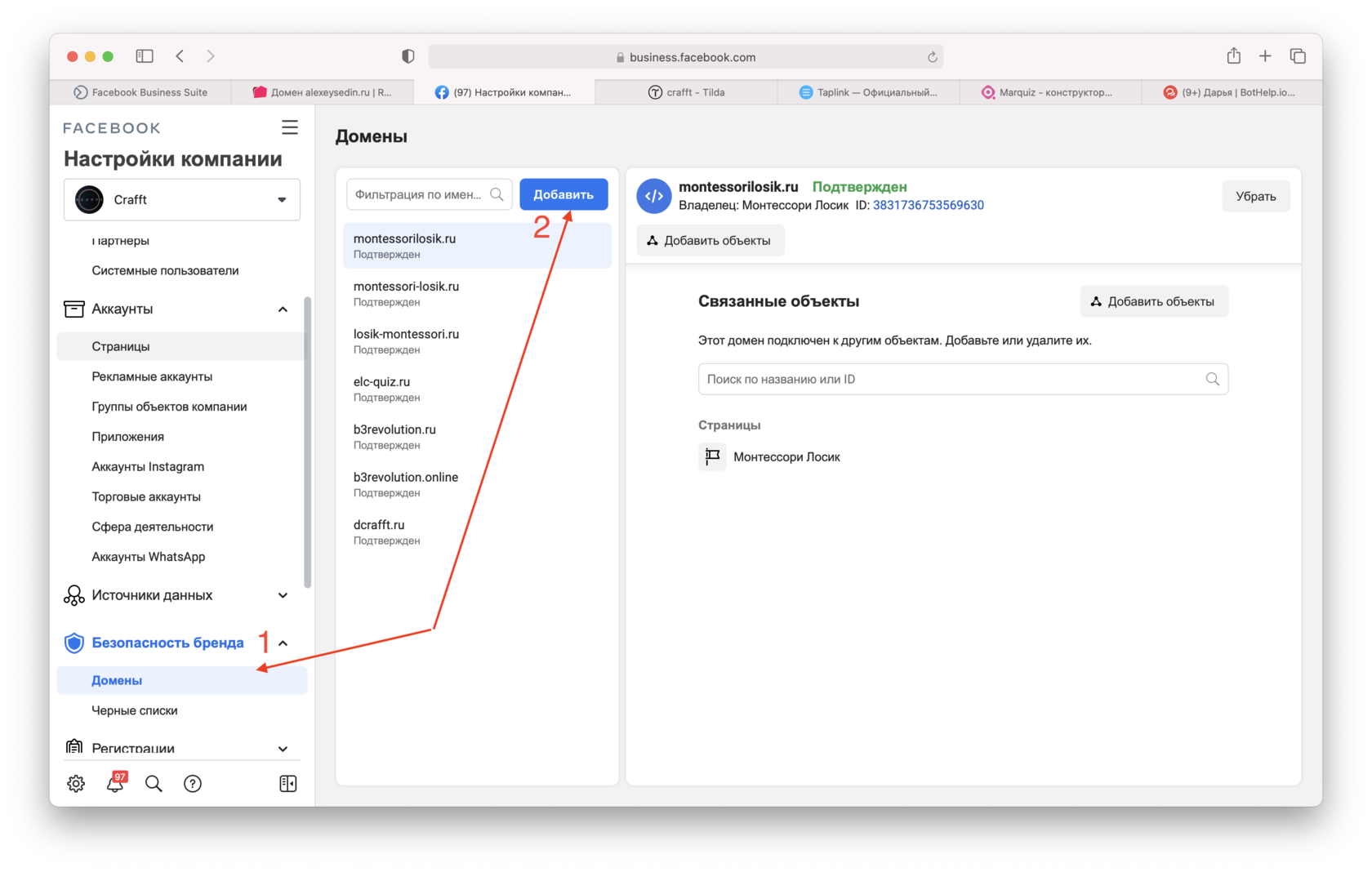
Task: Open the Монтессори Лосик page entry
Action: 786,457
